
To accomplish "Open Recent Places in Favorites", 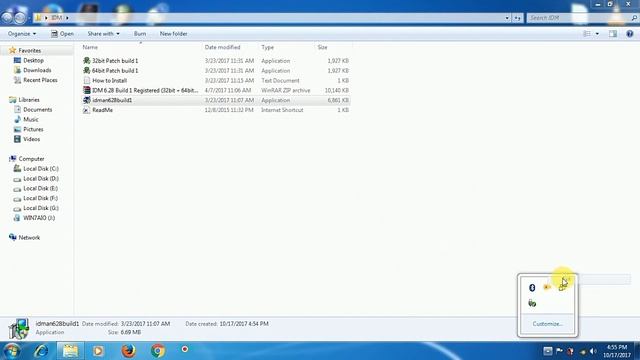I will click(x=40, y=80).
